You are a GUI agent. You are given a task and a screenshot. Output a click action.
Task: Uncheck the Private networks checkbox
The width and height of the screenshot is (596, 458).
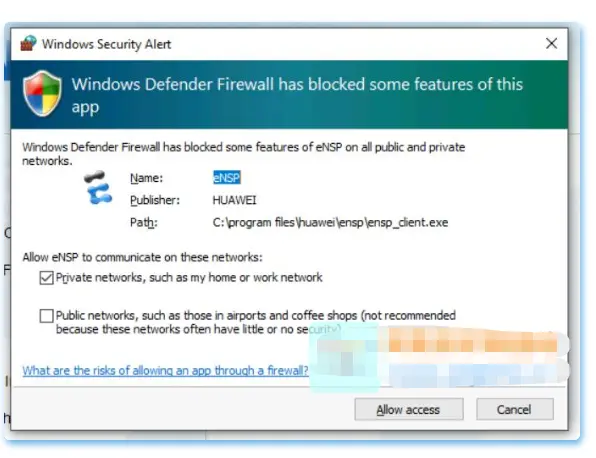(46, 278)
